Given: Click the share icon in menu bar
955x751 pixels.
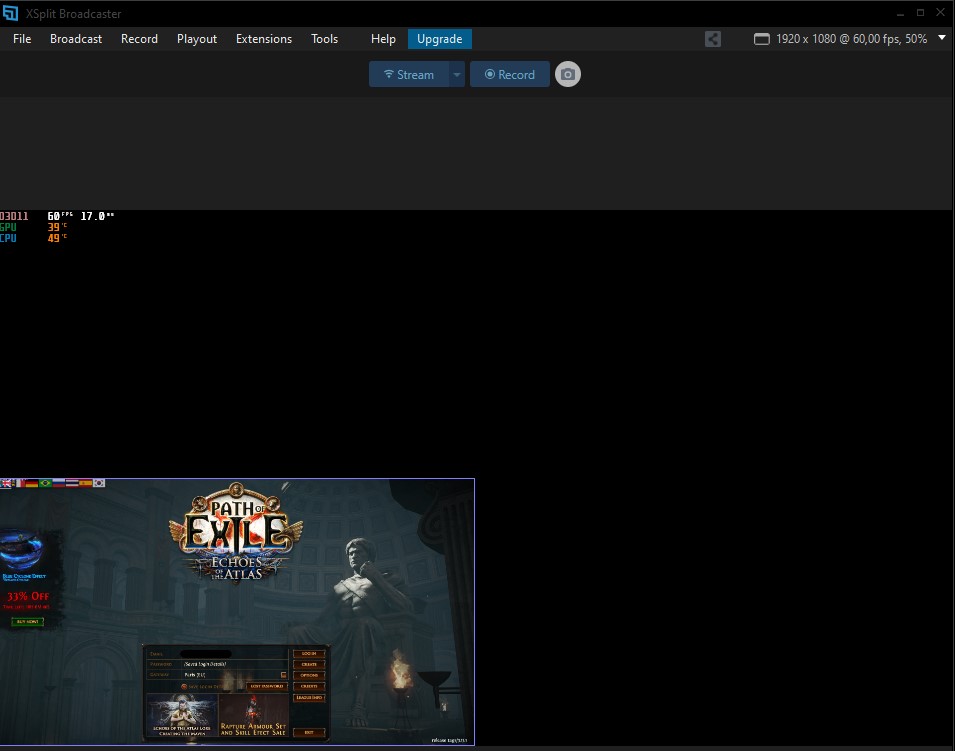Looking at the screenshot, I should (x=712, y=39).
